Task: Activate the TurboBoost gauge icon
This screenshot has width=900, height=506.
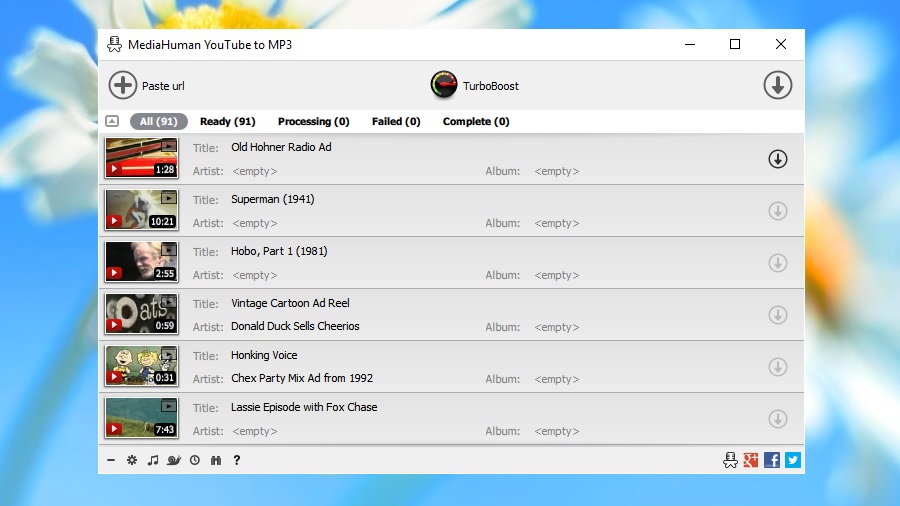Action: 444,85
